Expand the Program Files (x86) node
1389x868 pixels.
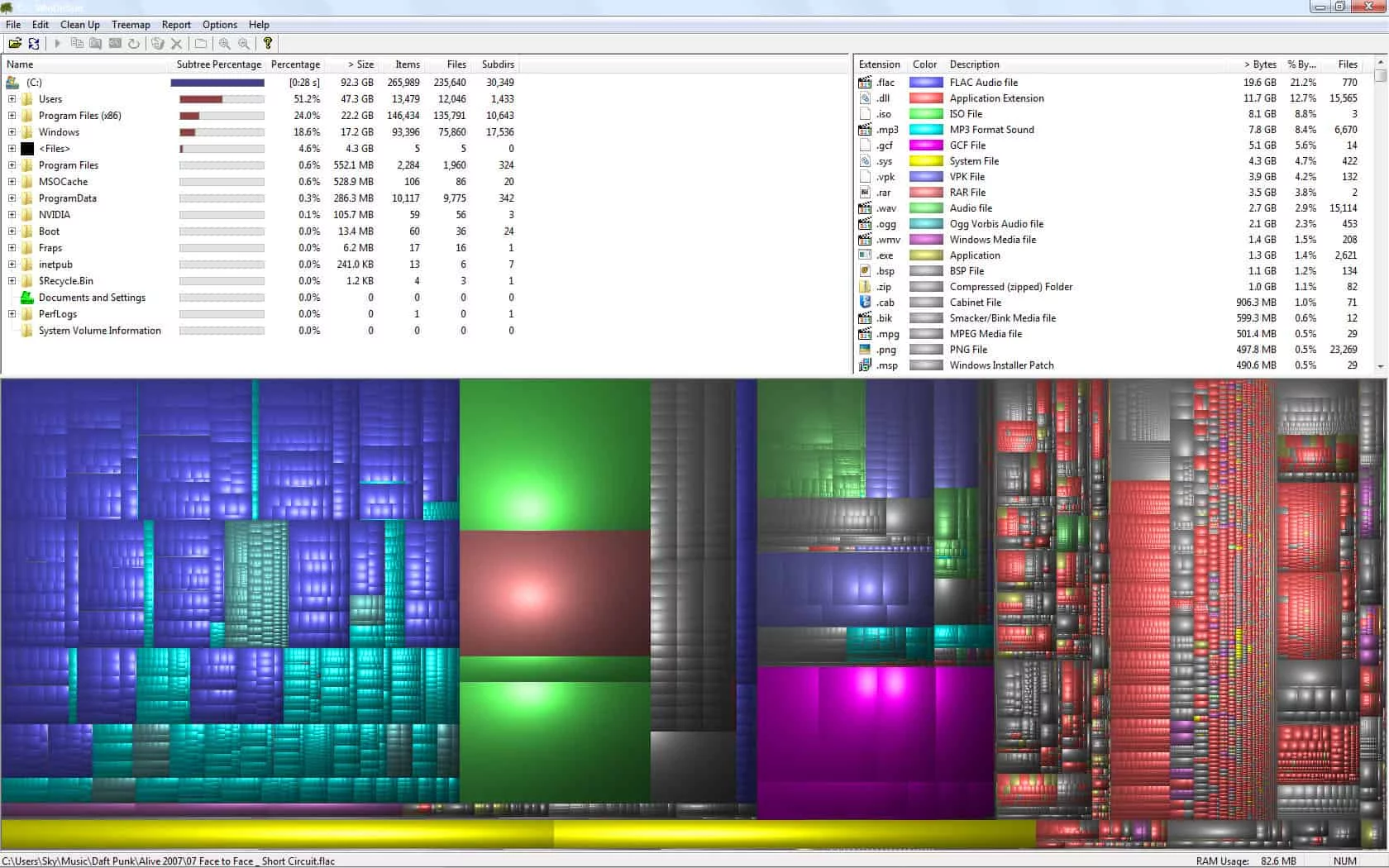(12, 116)
